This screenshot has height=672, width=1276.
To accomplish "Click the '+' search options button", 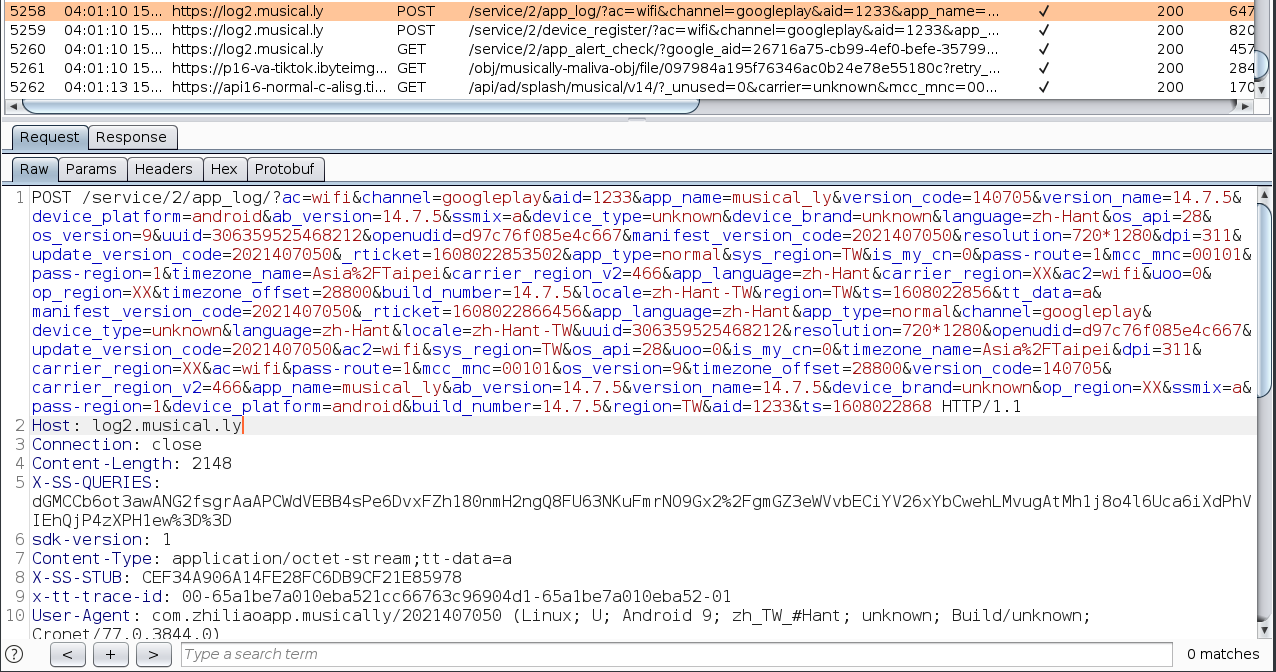I will [110, 654].
